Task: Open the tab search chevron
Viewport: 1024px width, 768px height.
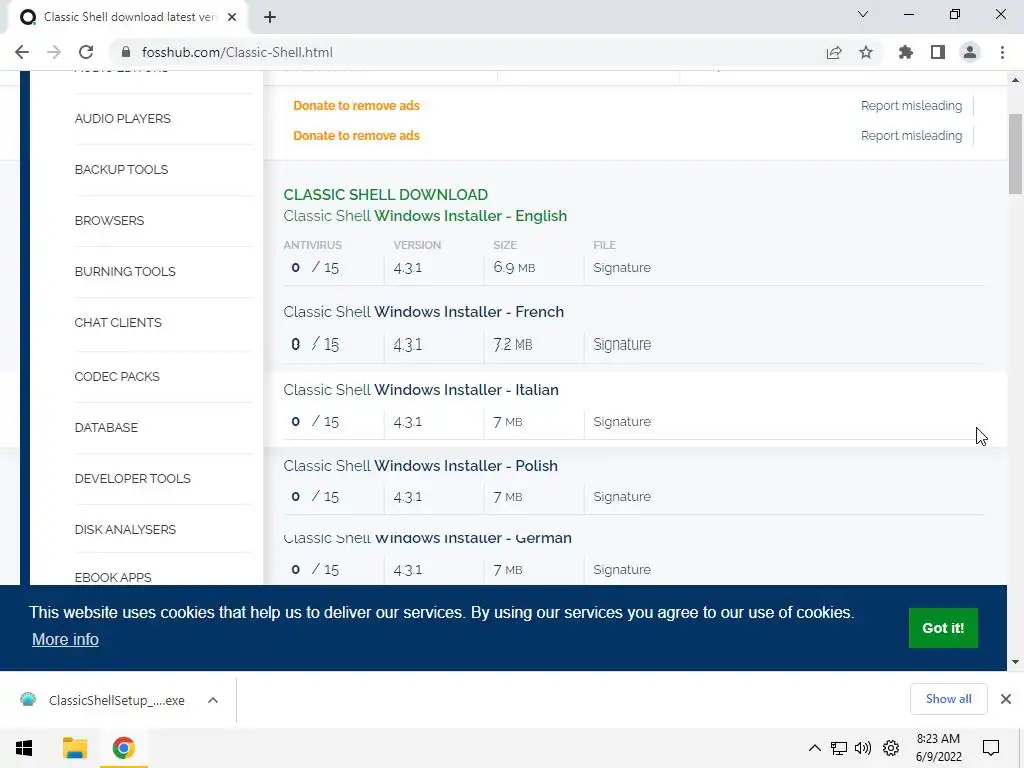Action: click(x=863, y=14)
